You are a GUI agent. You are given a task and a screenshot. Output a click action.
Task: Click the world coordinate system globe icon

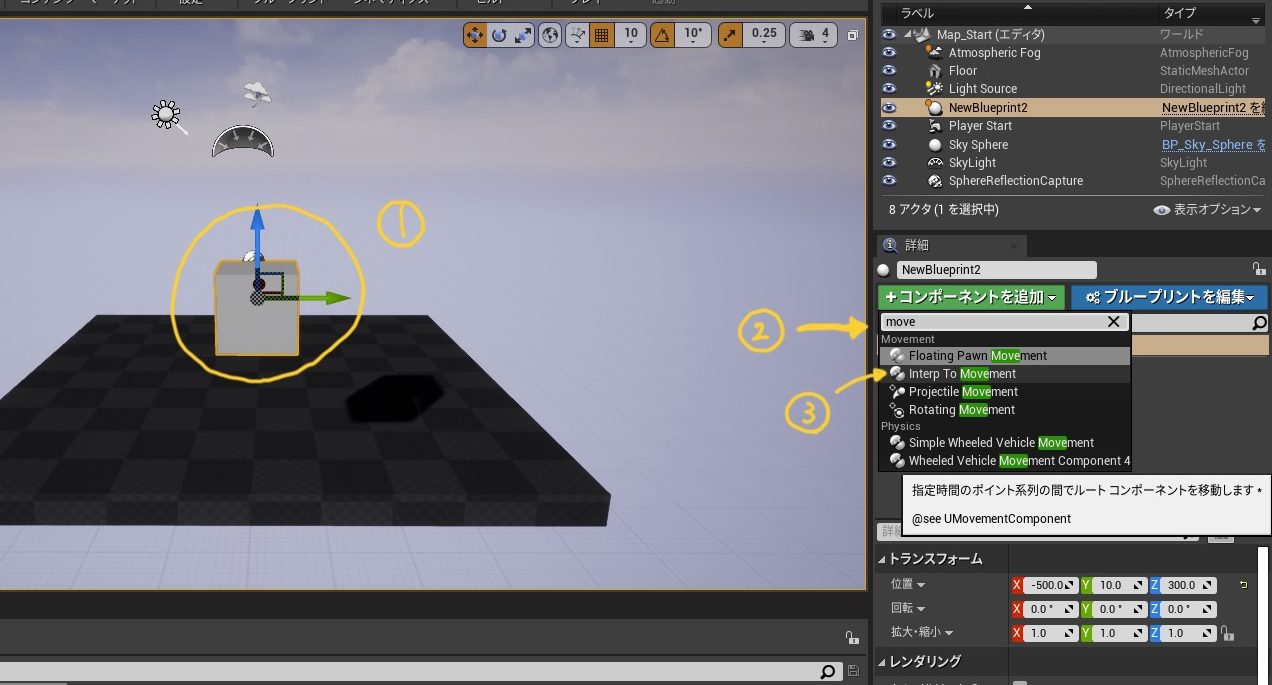tap(550, 35)
